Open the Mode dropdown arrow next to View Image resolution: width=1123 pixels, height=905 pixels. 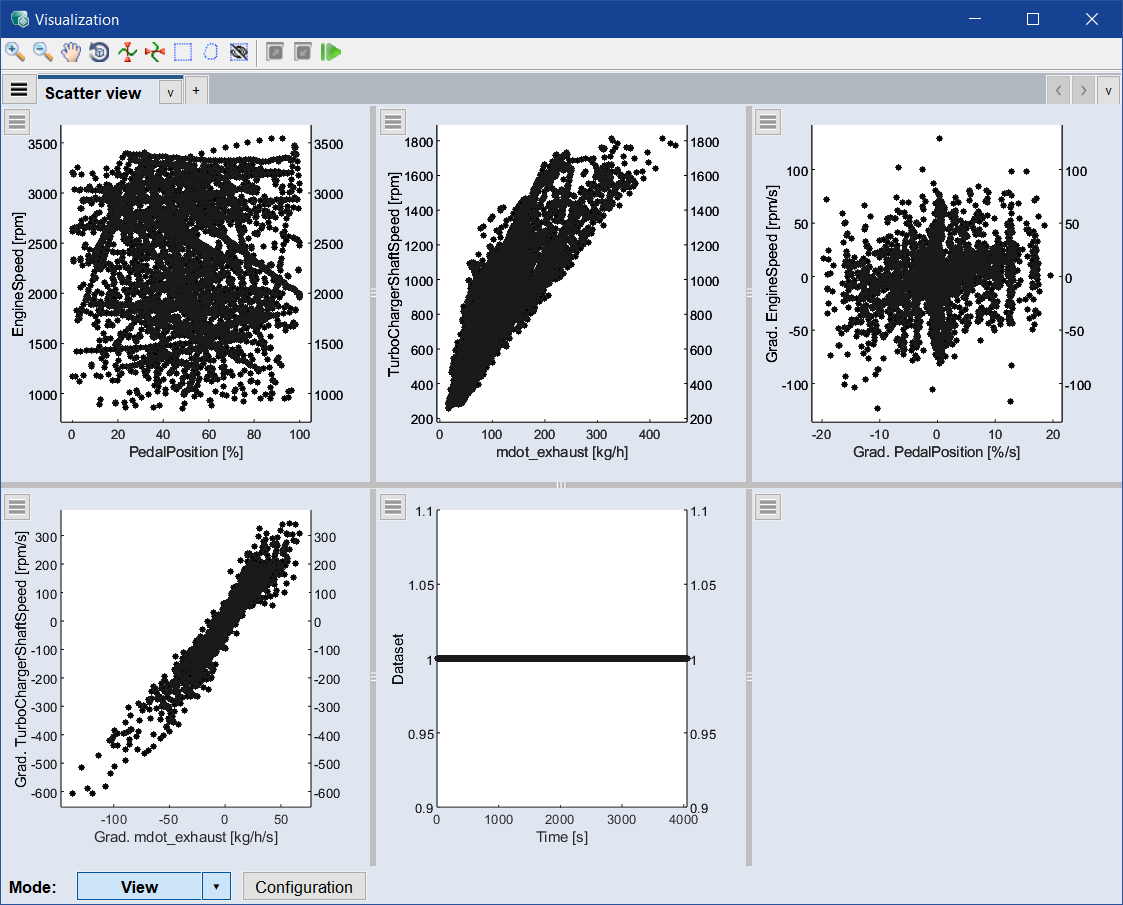(x=217, y=887)
